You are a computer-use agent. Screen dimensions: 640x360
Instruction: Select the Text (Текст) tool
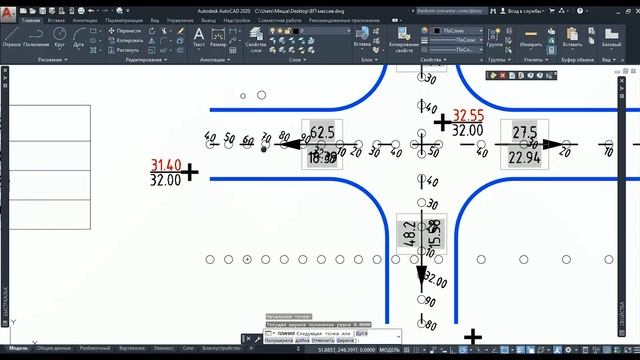tap(199, 37)
